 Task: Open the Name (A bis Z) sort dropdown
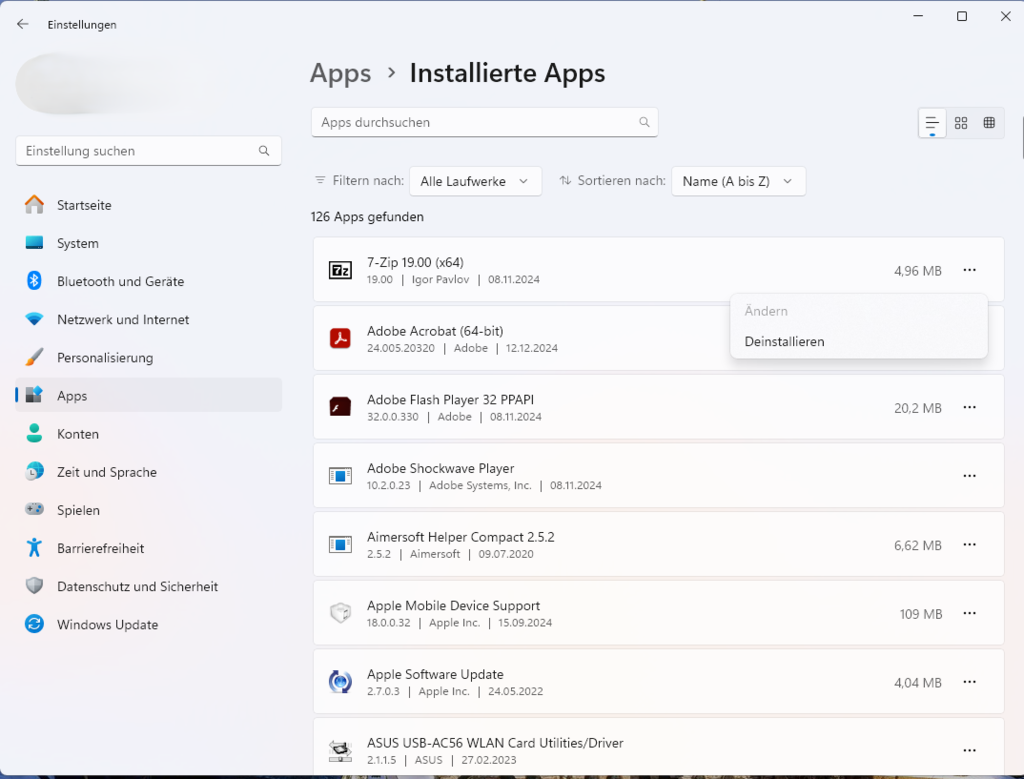click(x=738, y=181)
